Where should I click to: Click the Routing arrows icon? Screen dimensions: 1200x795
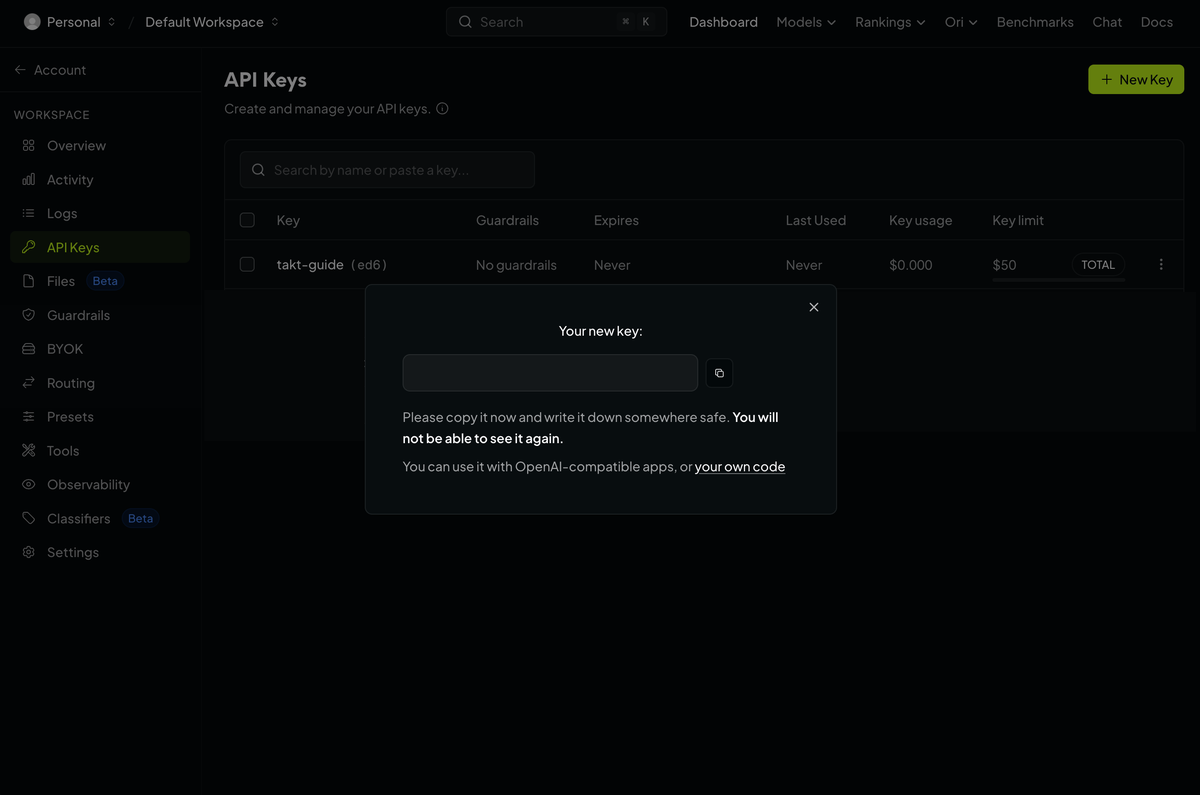29,383
